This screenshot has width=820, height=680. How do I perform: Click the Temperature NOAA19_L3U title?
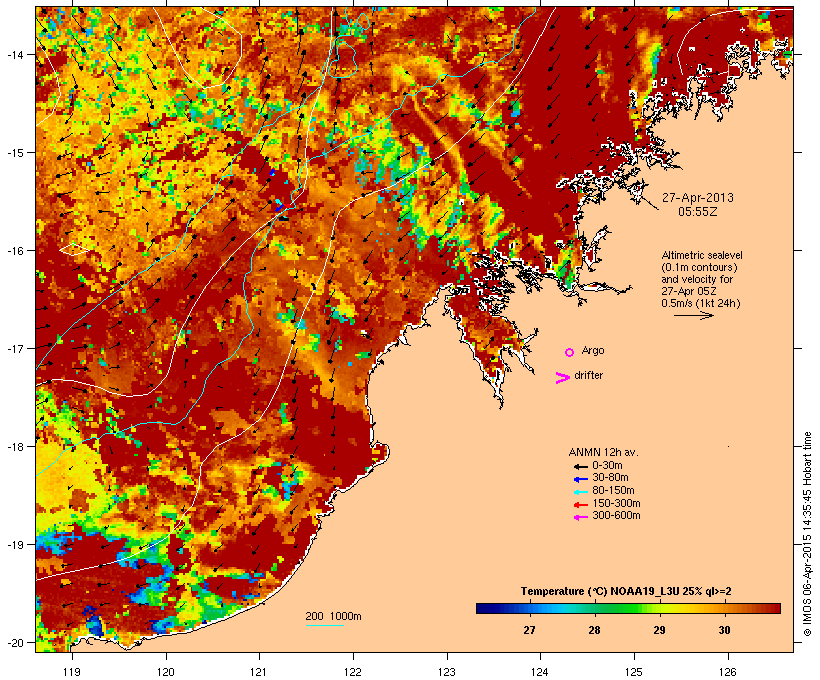coord(626,592)
